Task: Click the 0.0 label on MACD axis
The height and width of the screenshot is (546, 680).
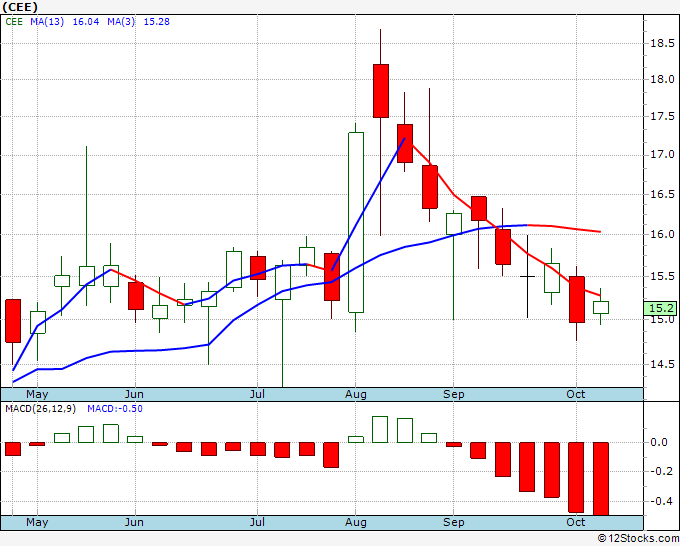Action: click(659, 442)
